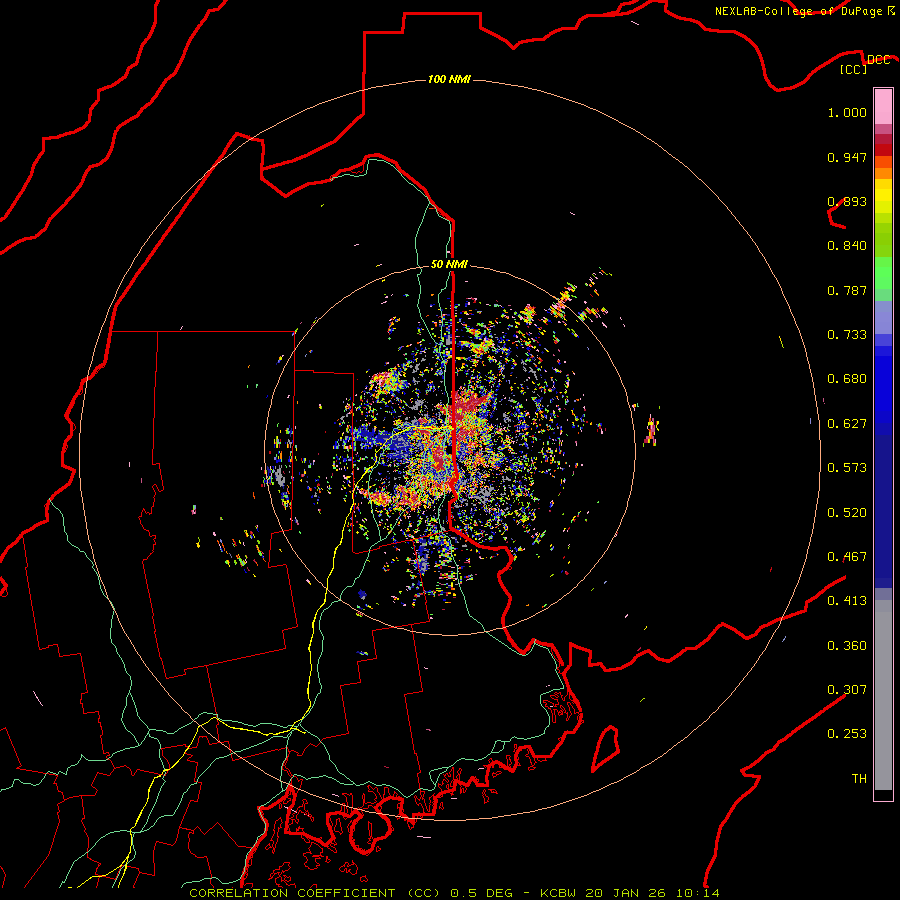Select the 0.360 legend value
The image size is (900, 900).
pos(847,646)
